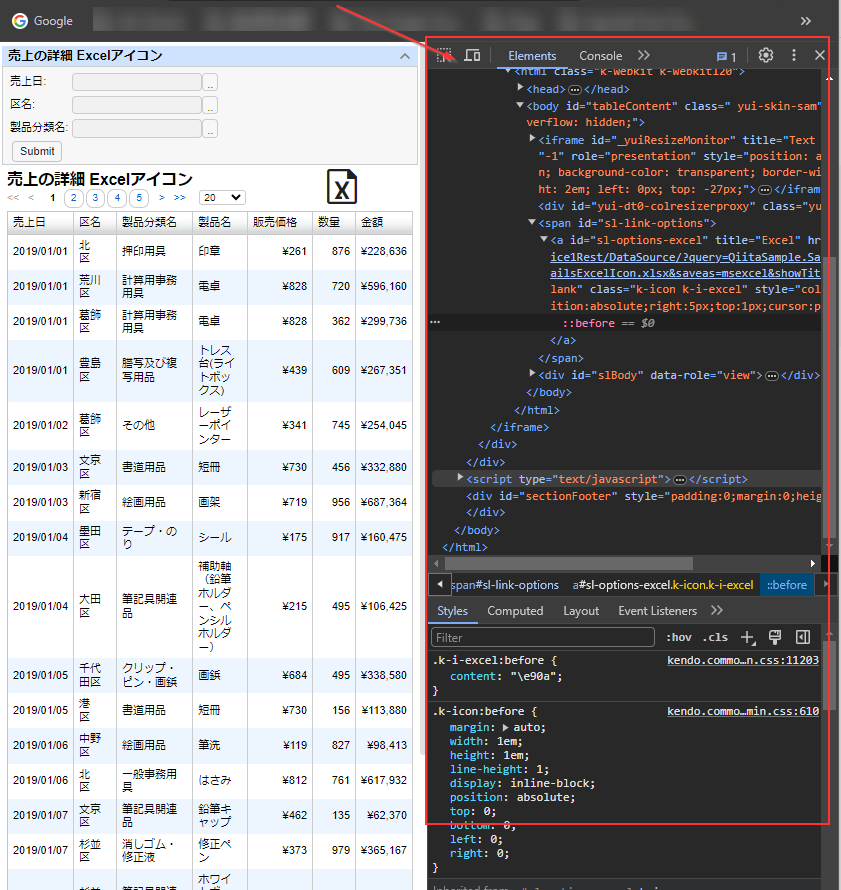Toggle the computed styles sidebar icon
Image resolution: width=841 pixels, height=890 pixels.
[803, 637]
